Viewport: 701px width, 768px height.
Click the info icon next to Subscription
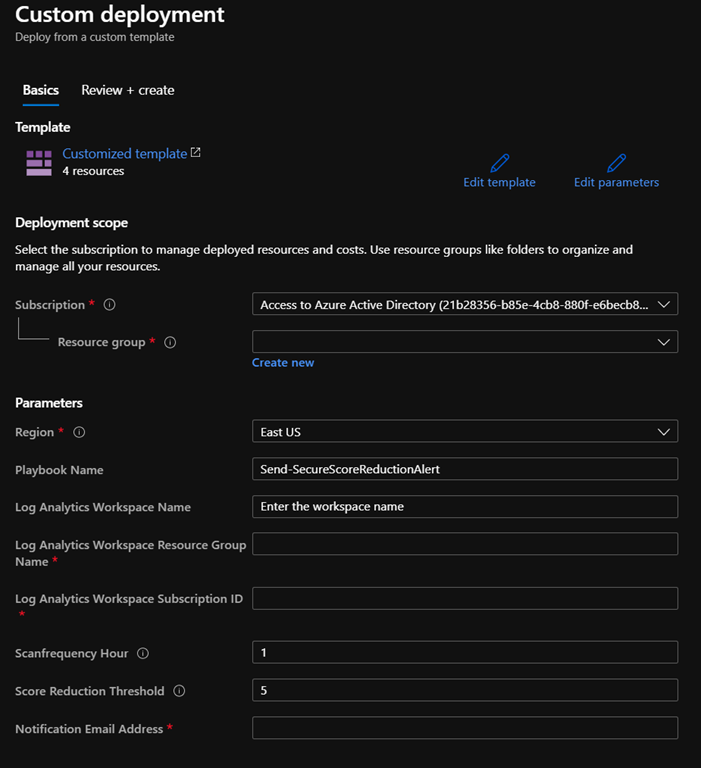click(110, 305)
